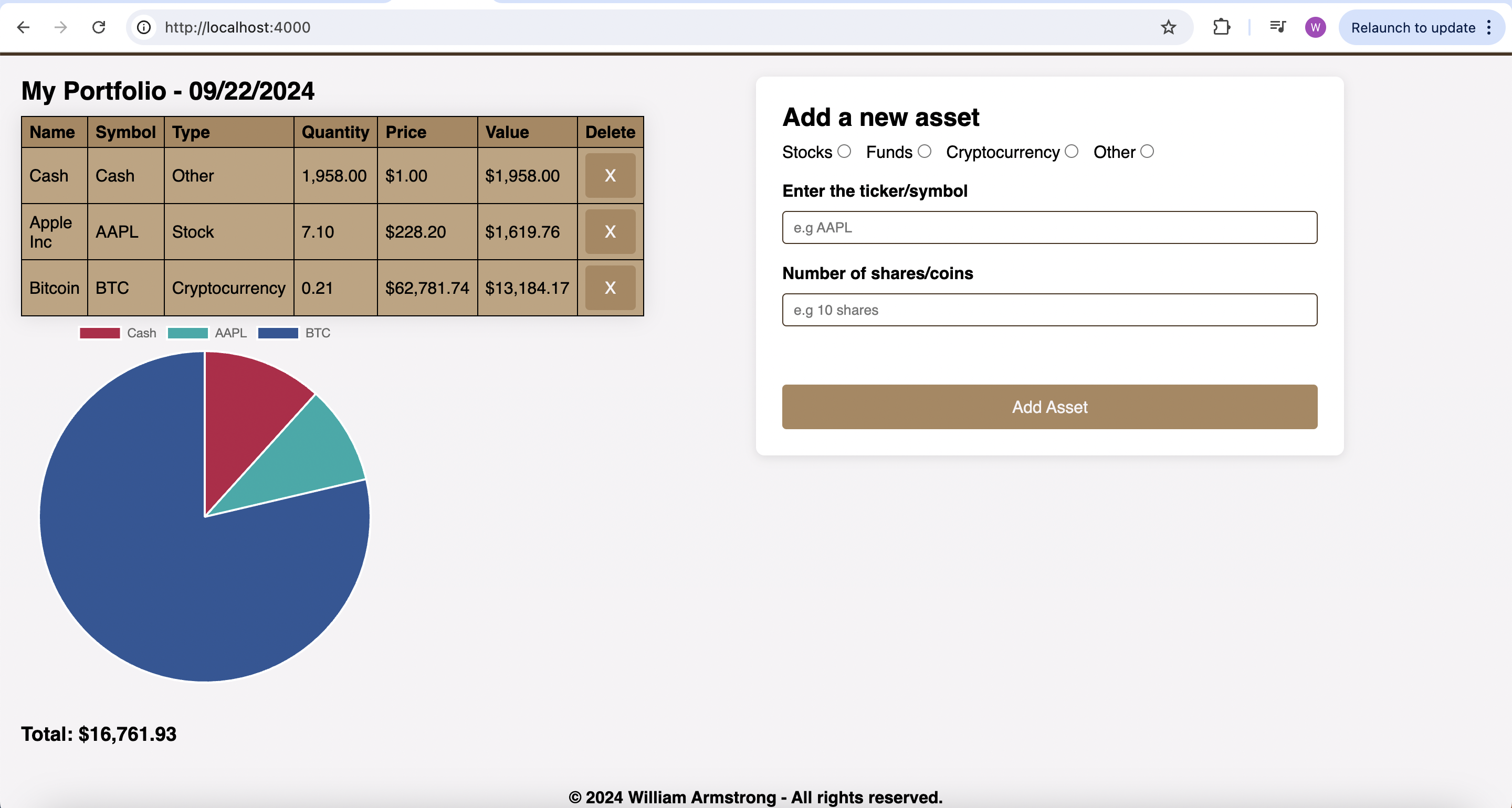Open the Chrome profile avatar icon
Screen dimensions: 1512x808
point(1315,27)
